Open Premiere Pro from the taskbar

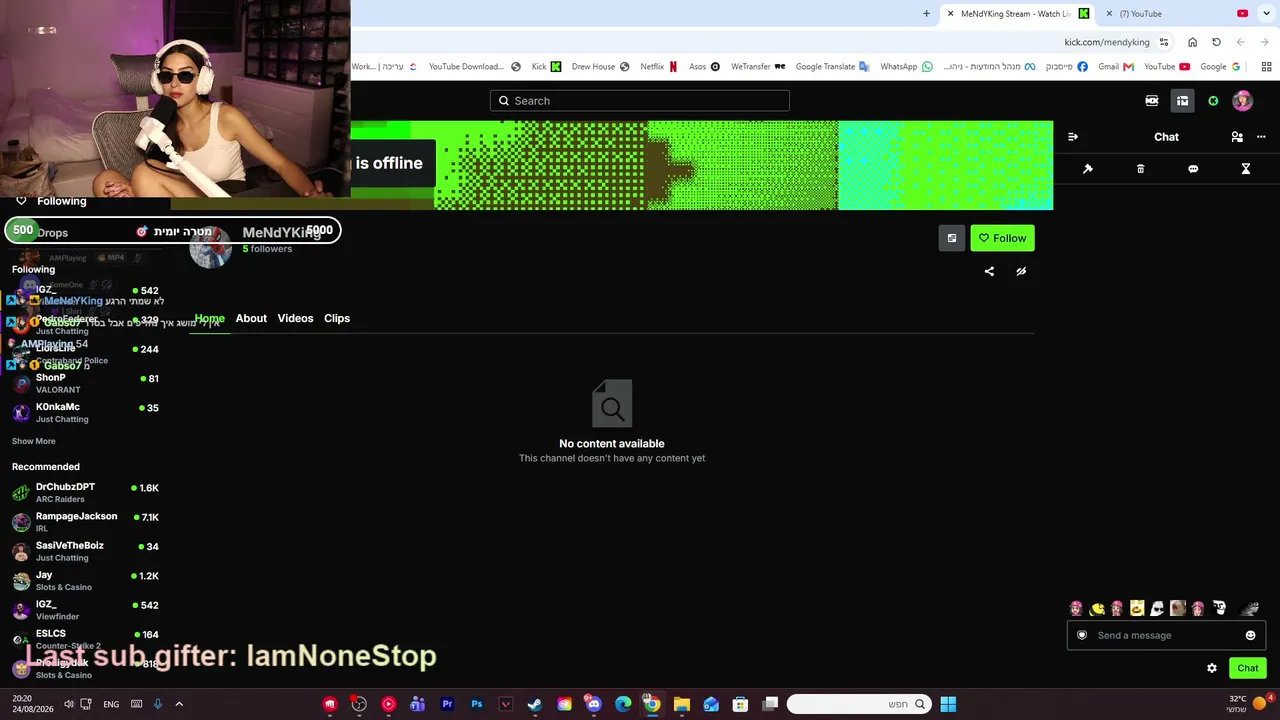point(447,704)
